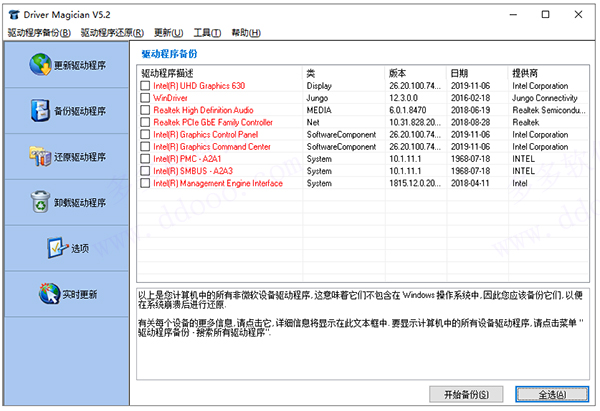Click date cell 2016-02-18
The width and height of the screenshot is (600, 411).
coord(470,98)
